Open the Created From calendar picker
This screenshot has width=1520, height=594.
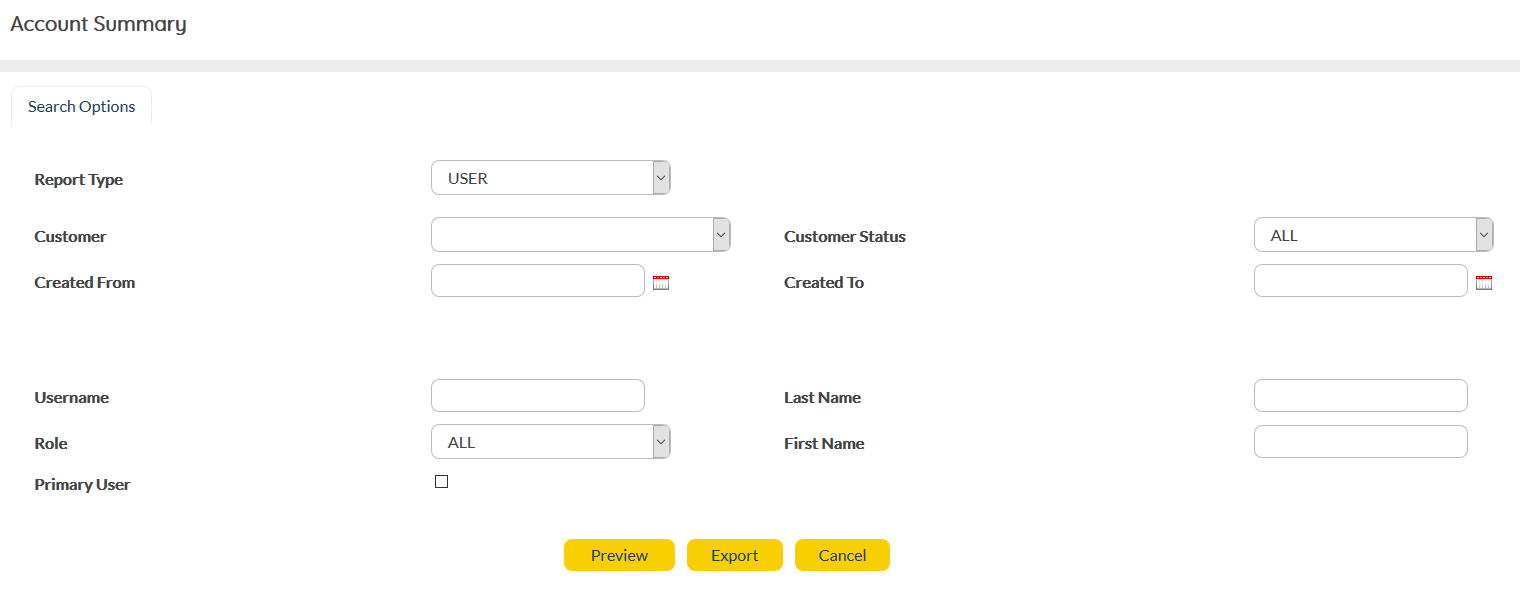click(660, 283)
